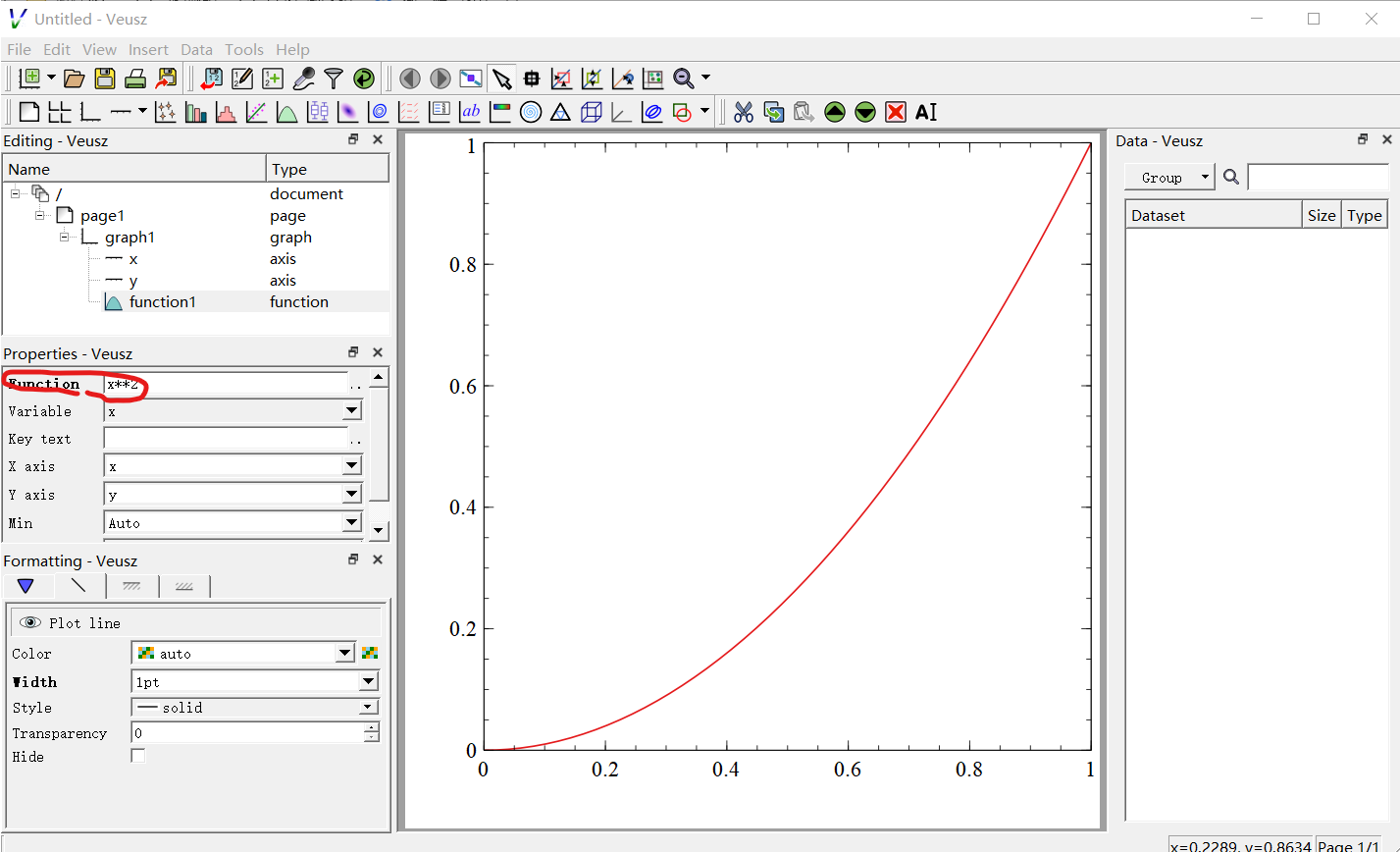
Task: Click the Function expression input field
Action: (x=226, y=384)
